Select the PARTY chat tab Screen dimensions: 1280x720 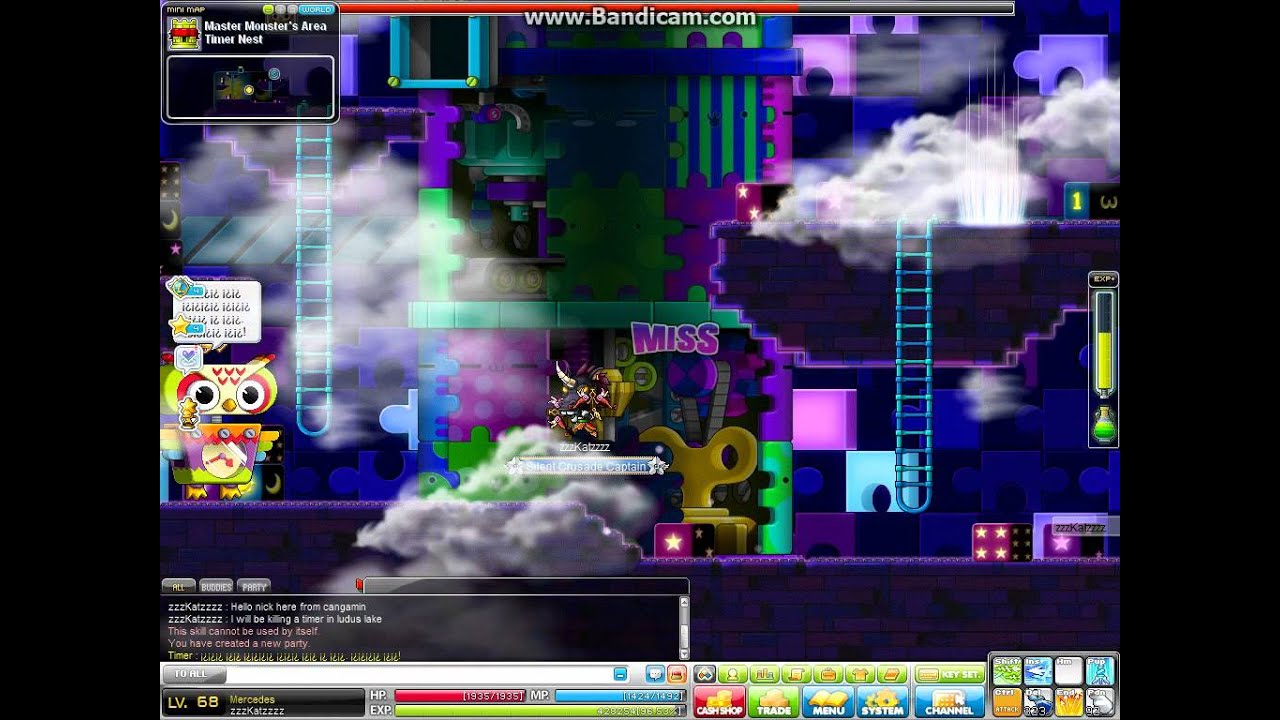coord(254,587)
